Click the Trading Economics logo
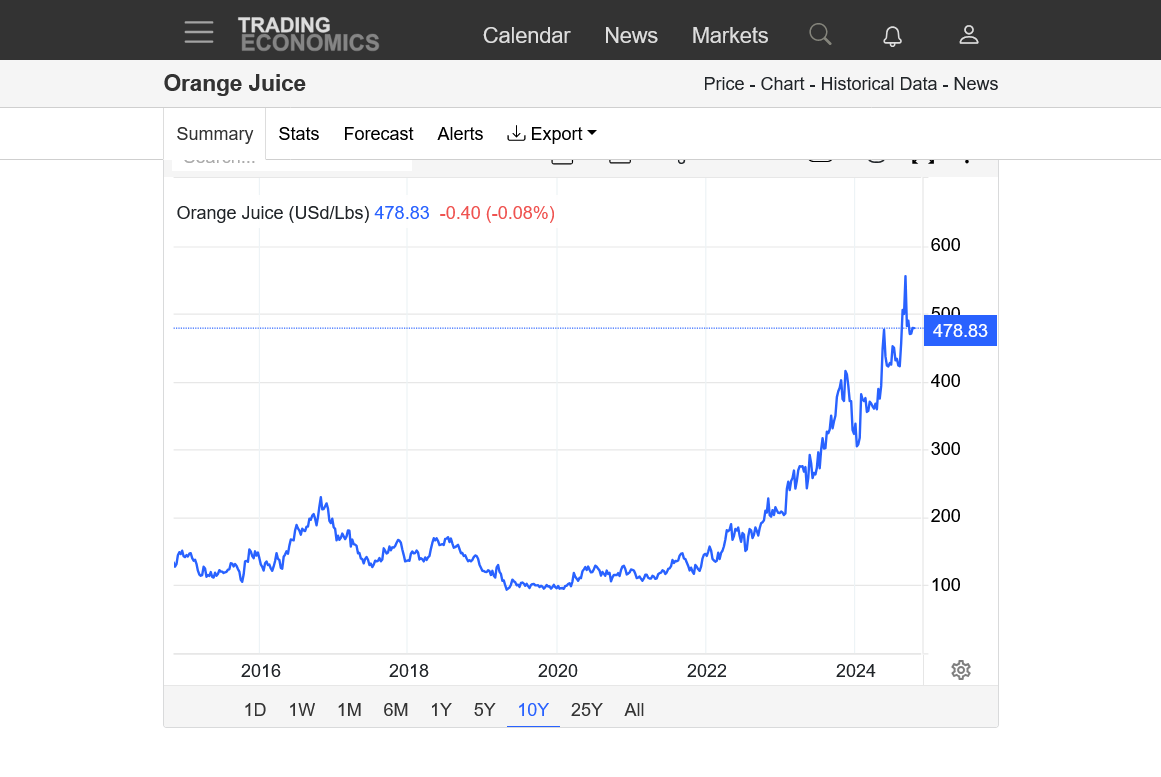This screenshot has width=1161, height=777. pyautogui.click(x=308, y=34)
